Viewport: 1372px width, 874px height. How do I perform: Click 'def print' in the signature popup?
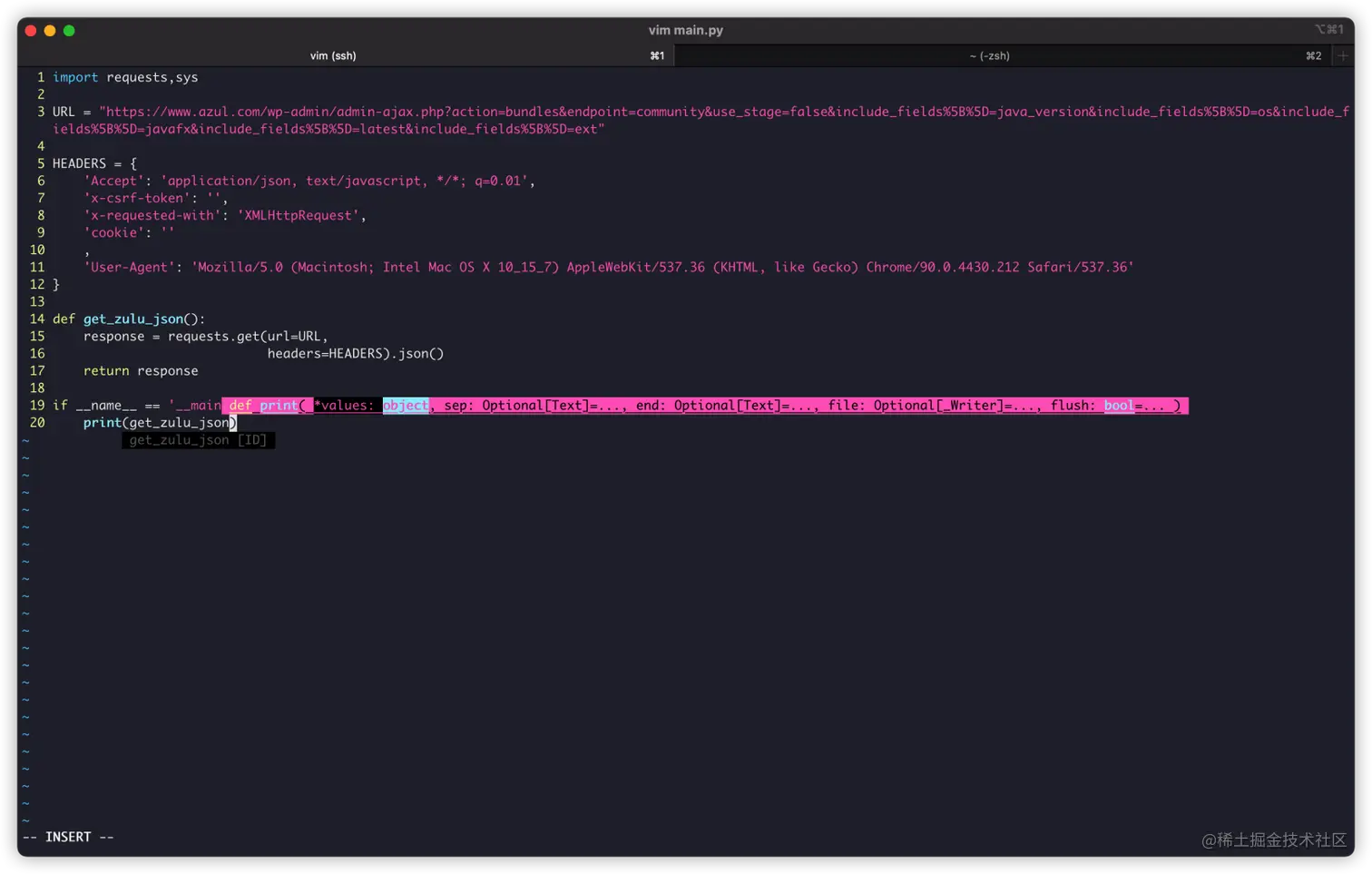(x=263, y=406)
